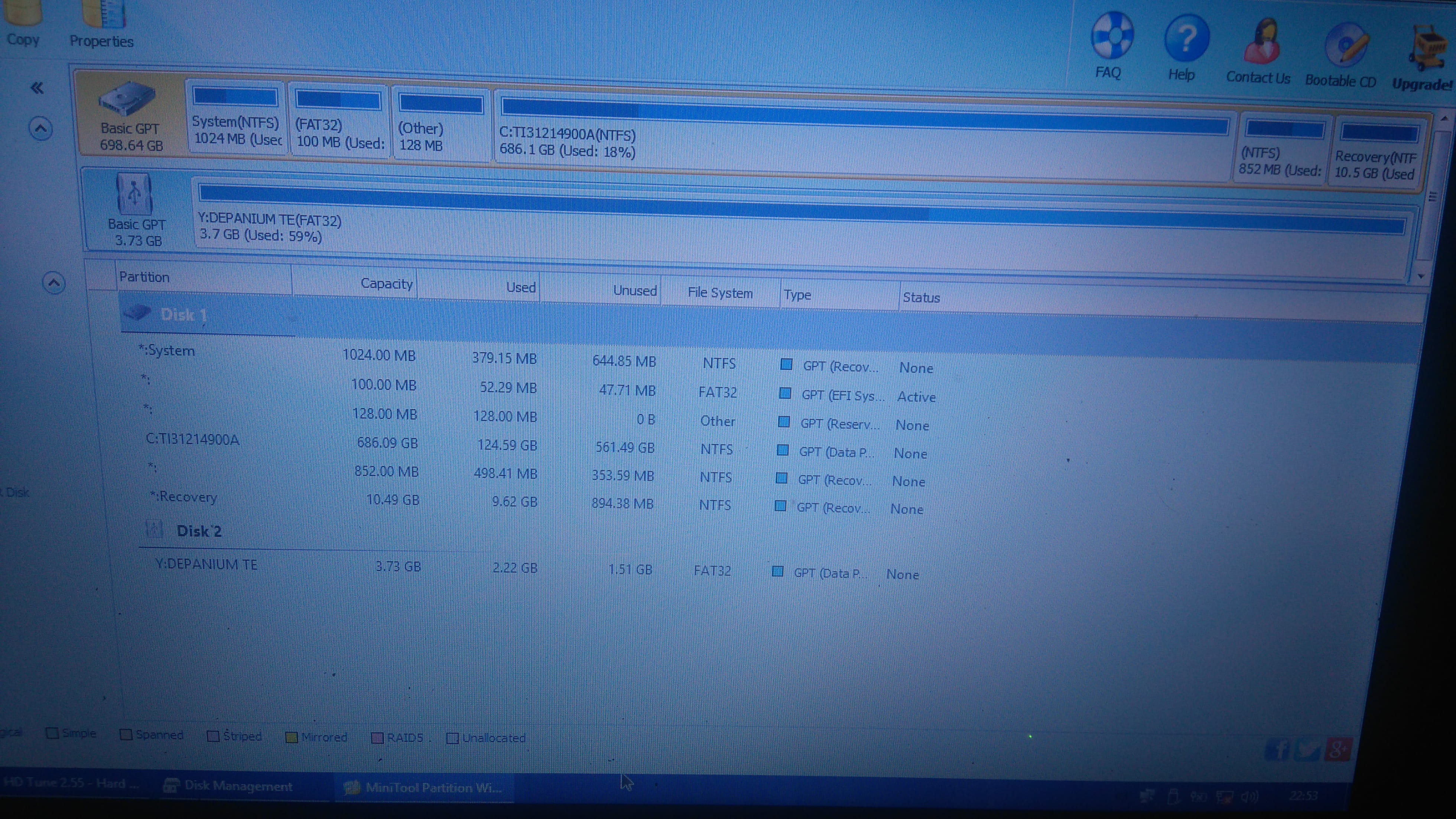Click the 128.00 MB capacity cell
Image resolution: width=1456 pixels, height=819 pixels.
coord(384,414)
